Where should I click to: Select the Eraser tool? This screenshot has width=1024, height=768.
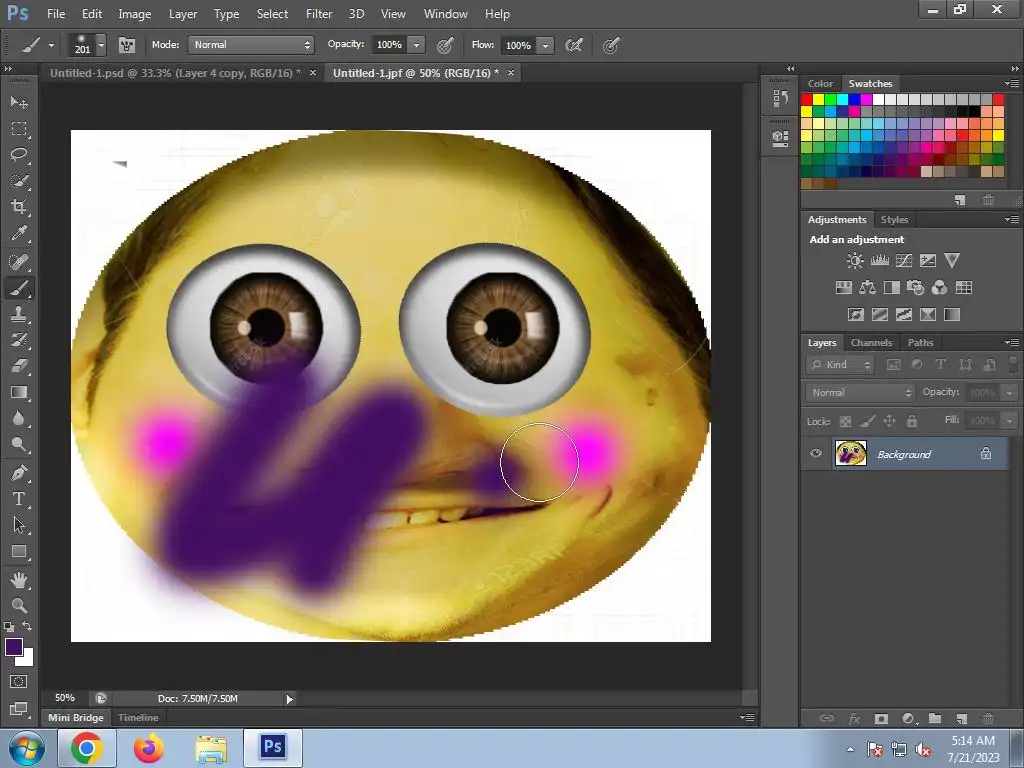tap(19, 366)
